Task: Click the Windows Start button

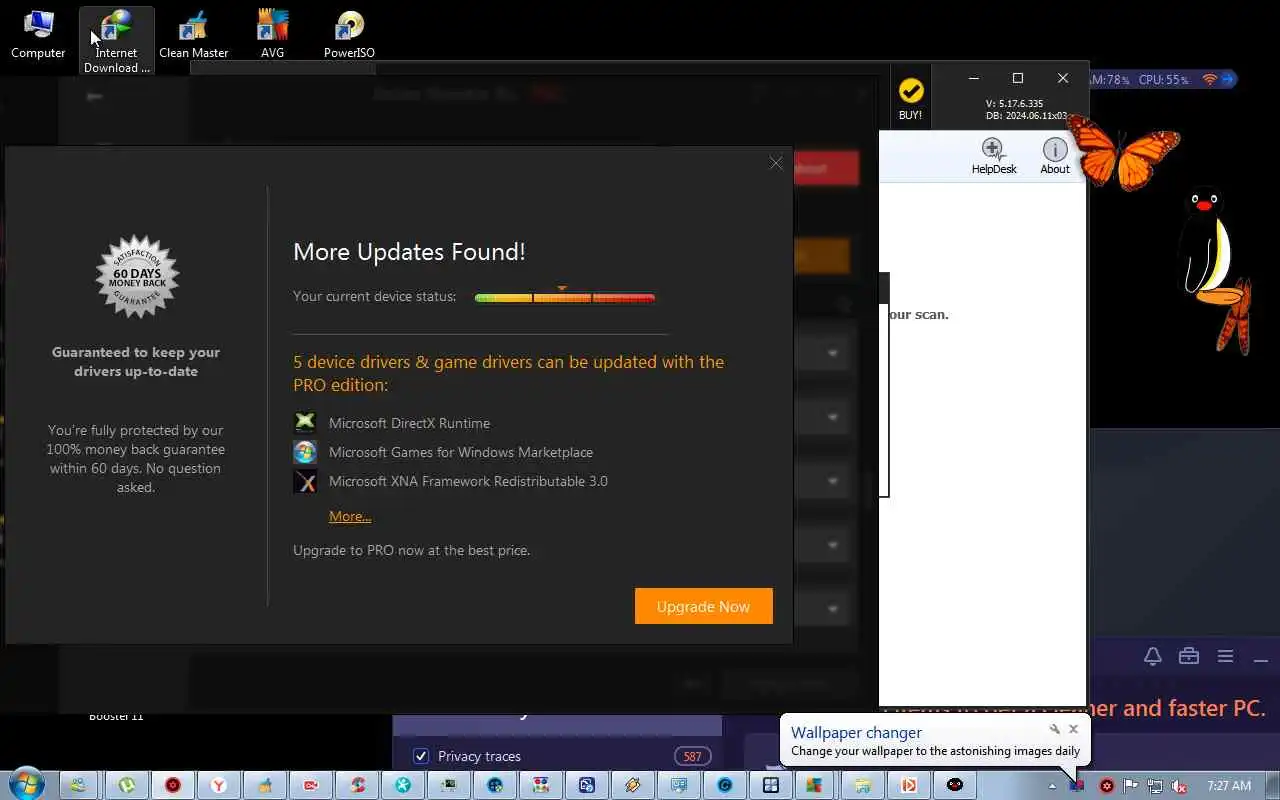Action: (x=27, y=785)
